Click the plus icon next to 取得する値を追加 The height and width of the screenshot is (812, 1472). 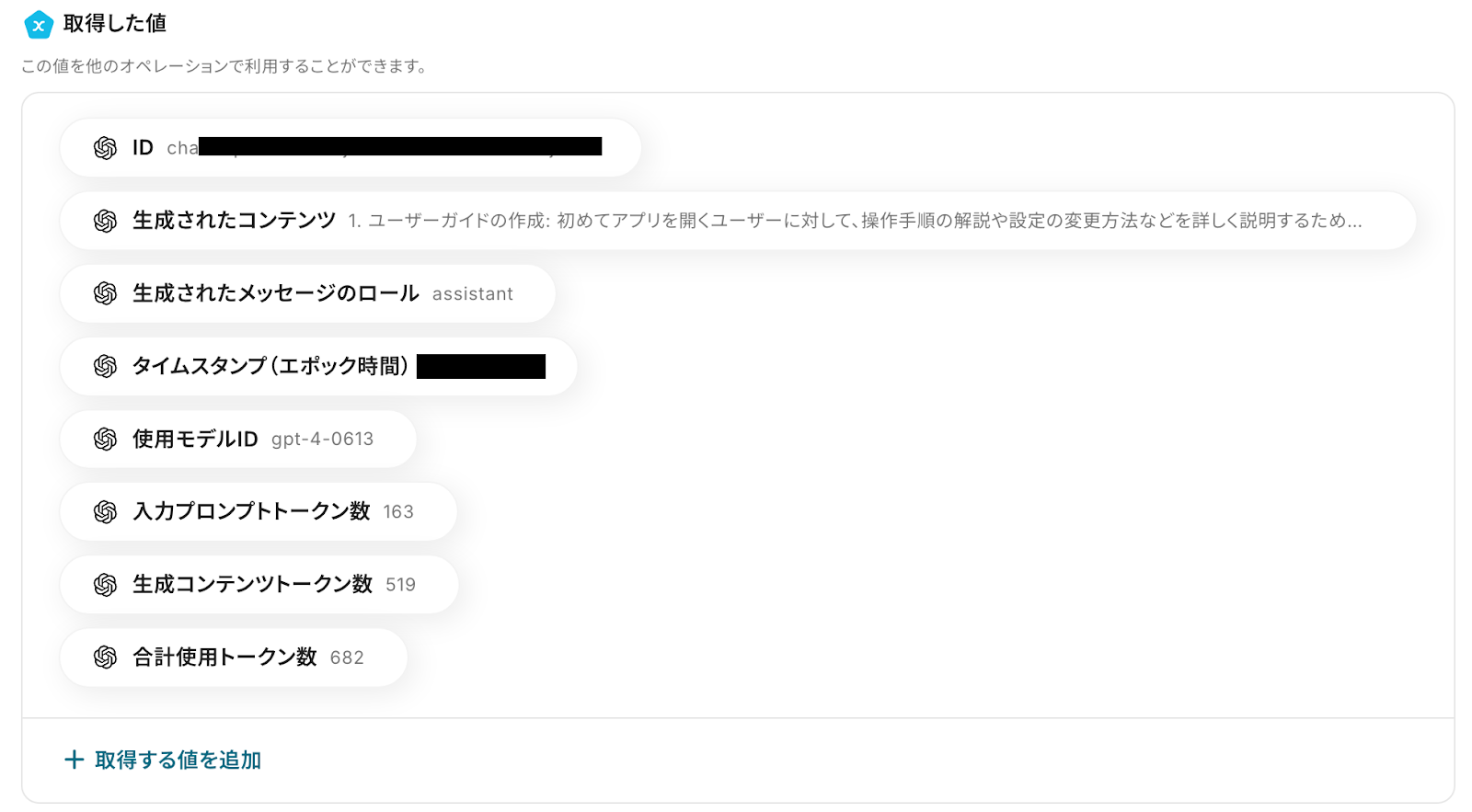[74, 760]
